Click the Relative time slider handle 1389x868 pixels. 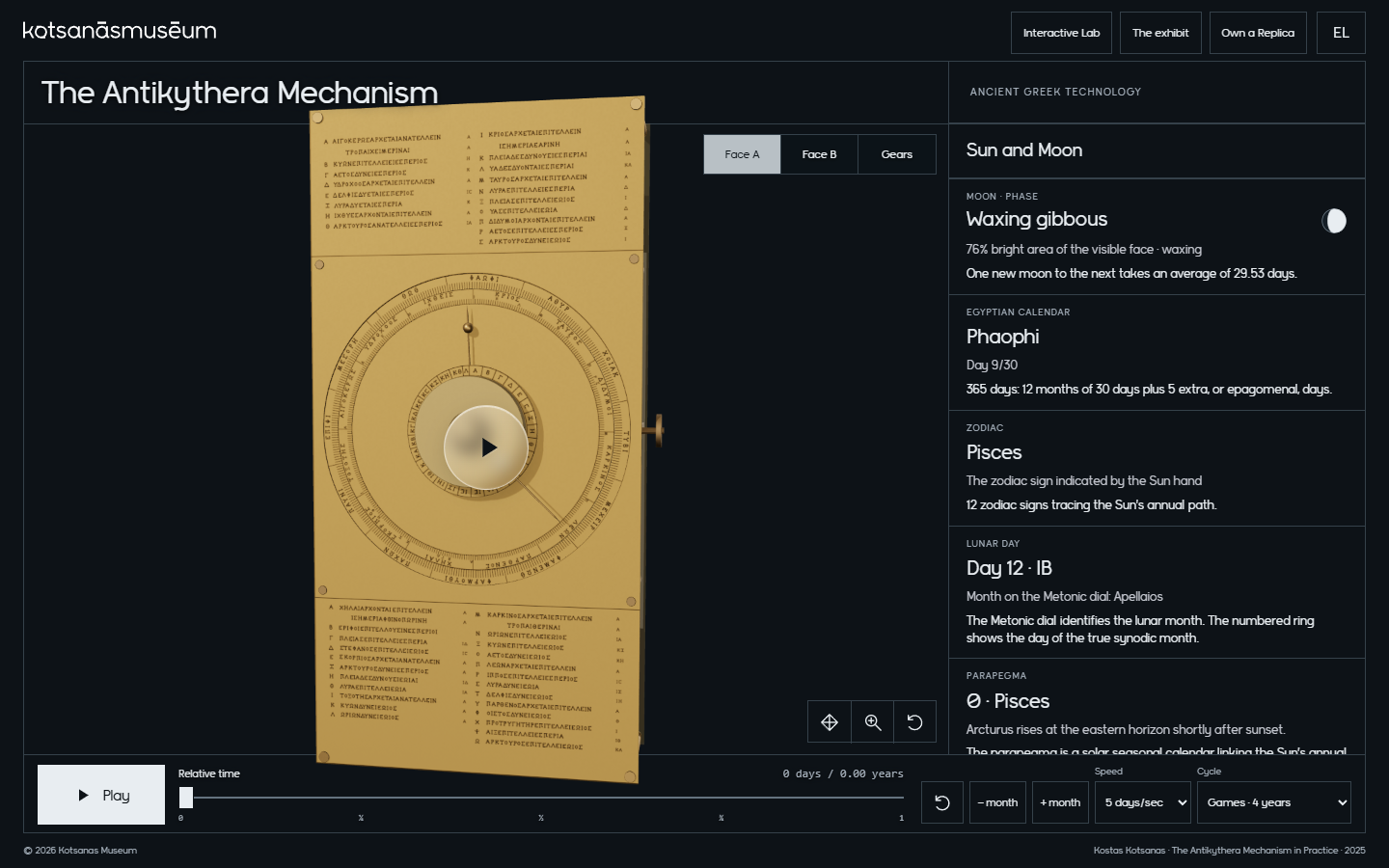pyautogui.click(x=186, y=798)
